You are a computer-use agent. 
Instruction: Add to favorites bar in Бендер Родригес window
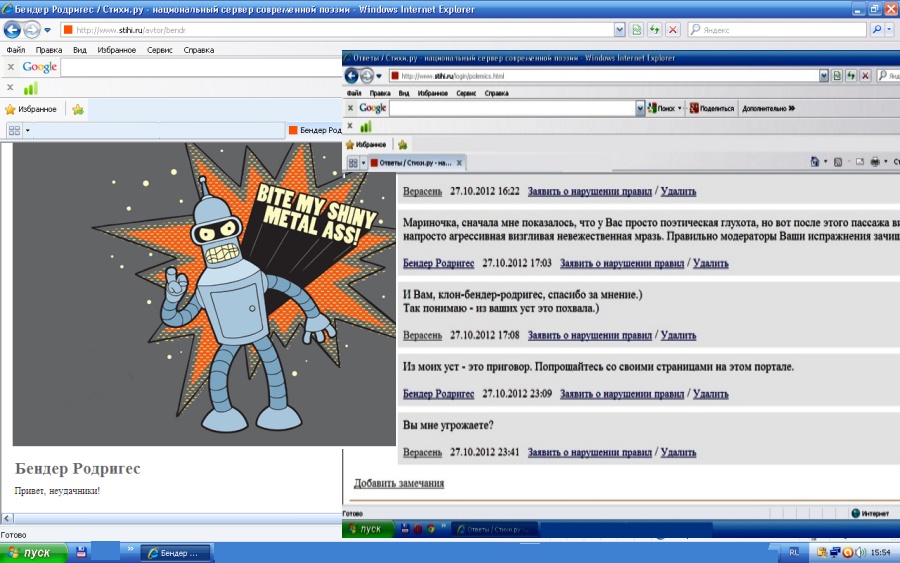[78, 109]
